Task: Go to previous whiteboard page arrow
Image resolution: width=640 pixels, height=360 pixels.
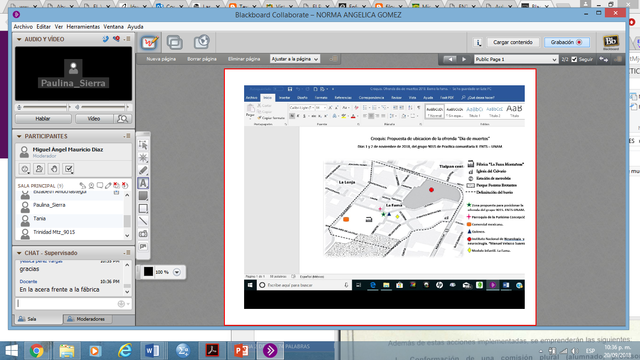Action: 450,59
